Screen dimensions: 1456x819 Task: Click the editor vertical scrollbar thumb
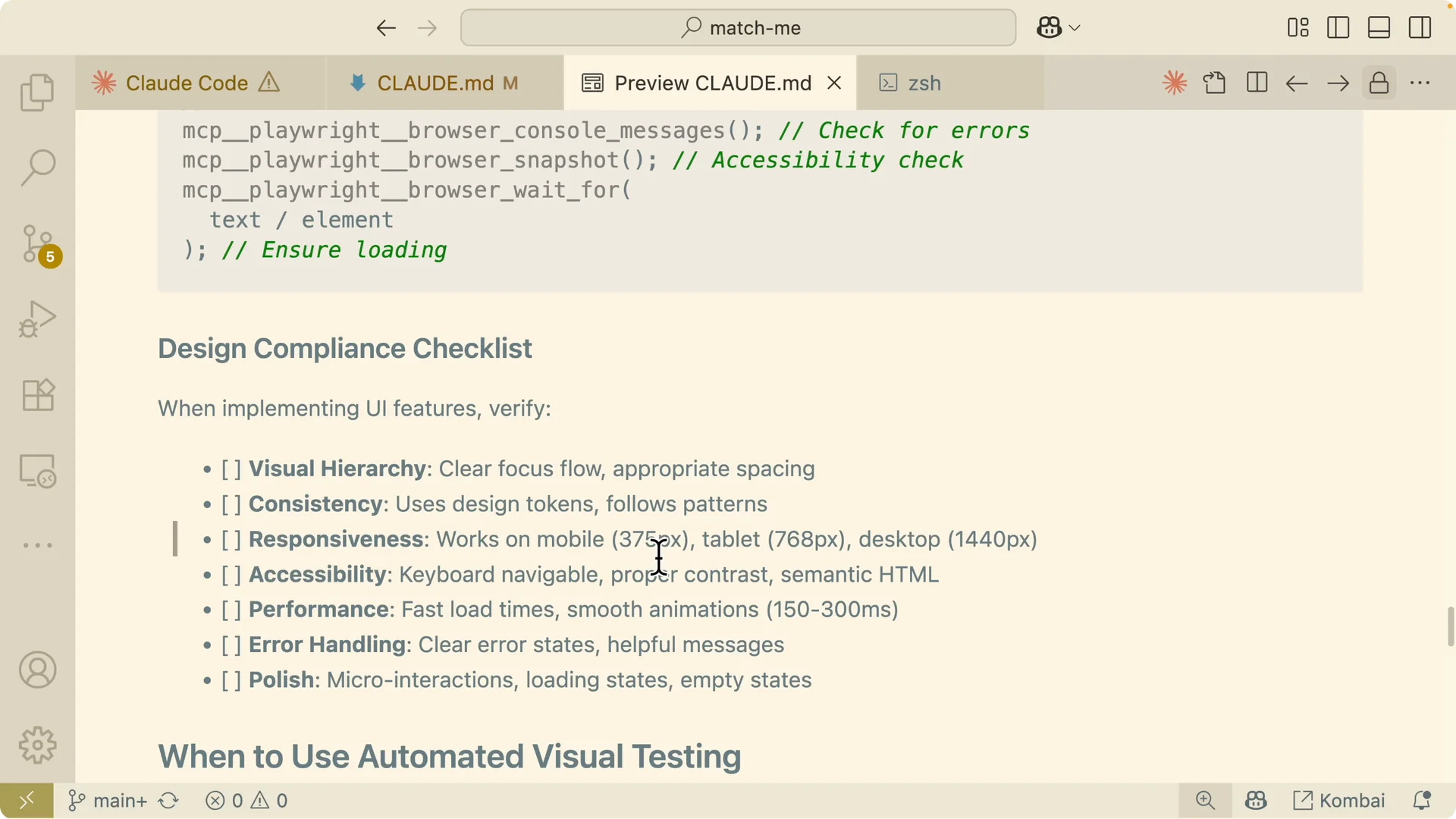click(1451, 626)
